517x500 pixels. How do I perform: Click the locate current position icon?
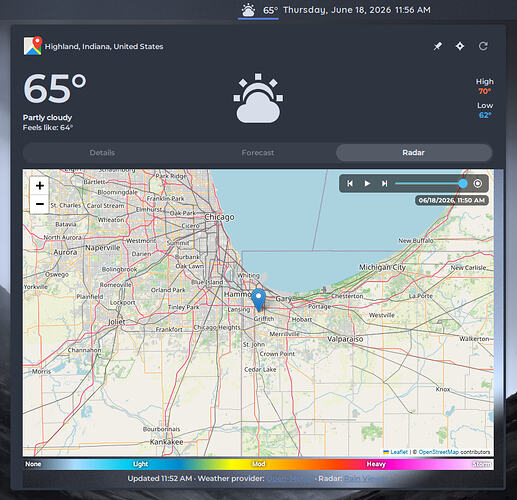(x=460, y=46)
